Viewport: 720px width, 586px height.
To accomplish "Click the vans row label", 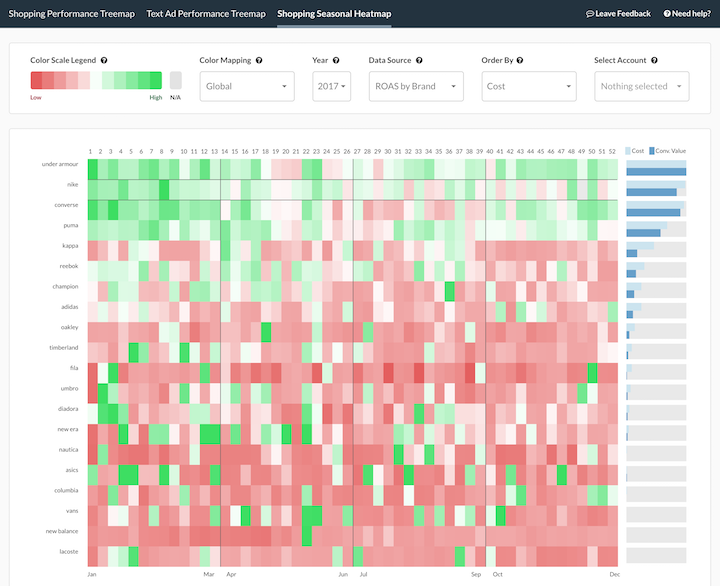I will click(x=72, y=511).
